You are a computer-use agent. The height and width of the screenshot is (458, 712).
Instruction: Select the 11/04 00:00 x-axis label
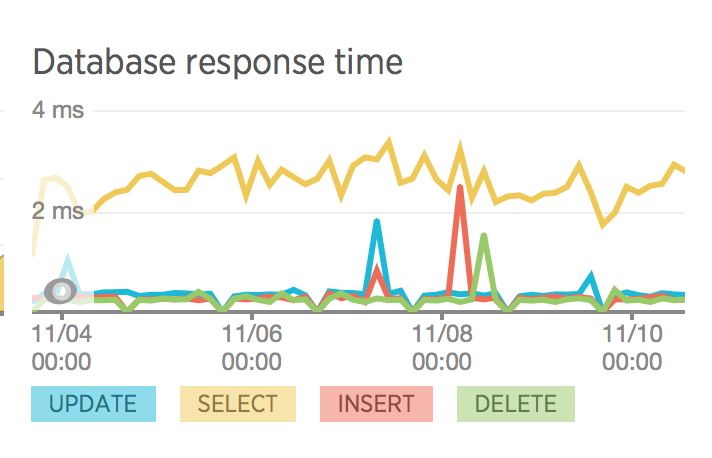(x=62, y=343)
